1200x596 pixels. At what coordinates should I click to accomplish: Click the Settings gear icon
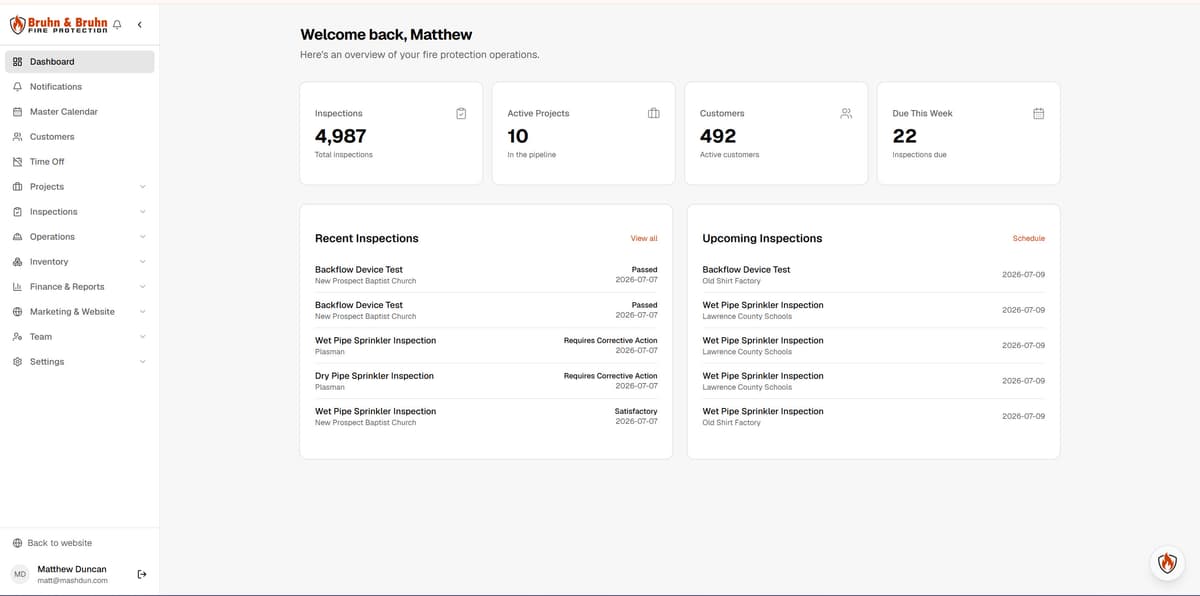pyautogui.click(x=17, y=362)
